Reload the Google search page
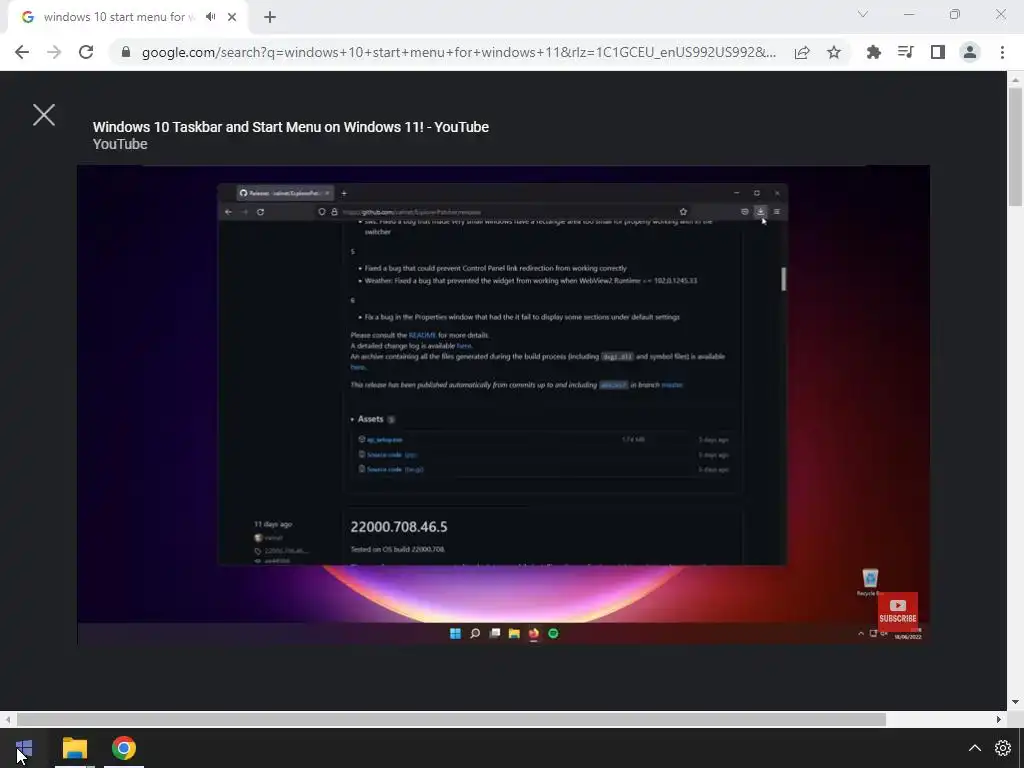 (x=86, y=52)
